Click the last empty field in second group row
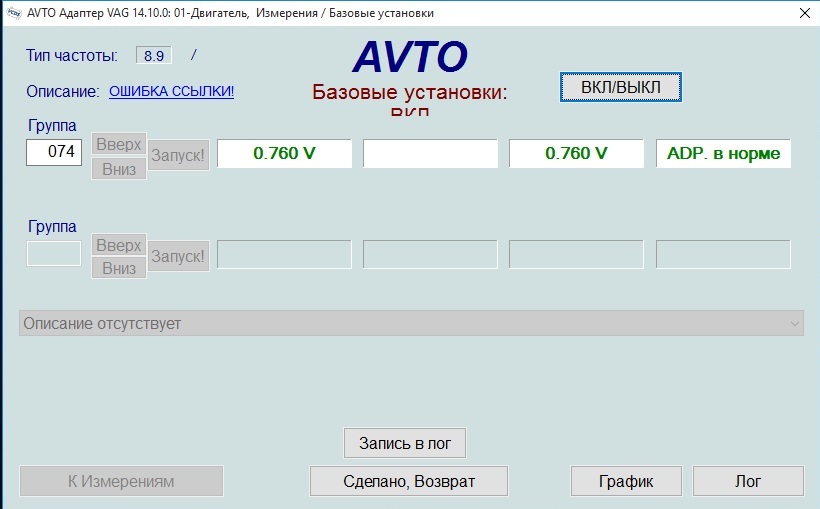The width and height of the screenshot is (820, 509). (x=723, y=254)
